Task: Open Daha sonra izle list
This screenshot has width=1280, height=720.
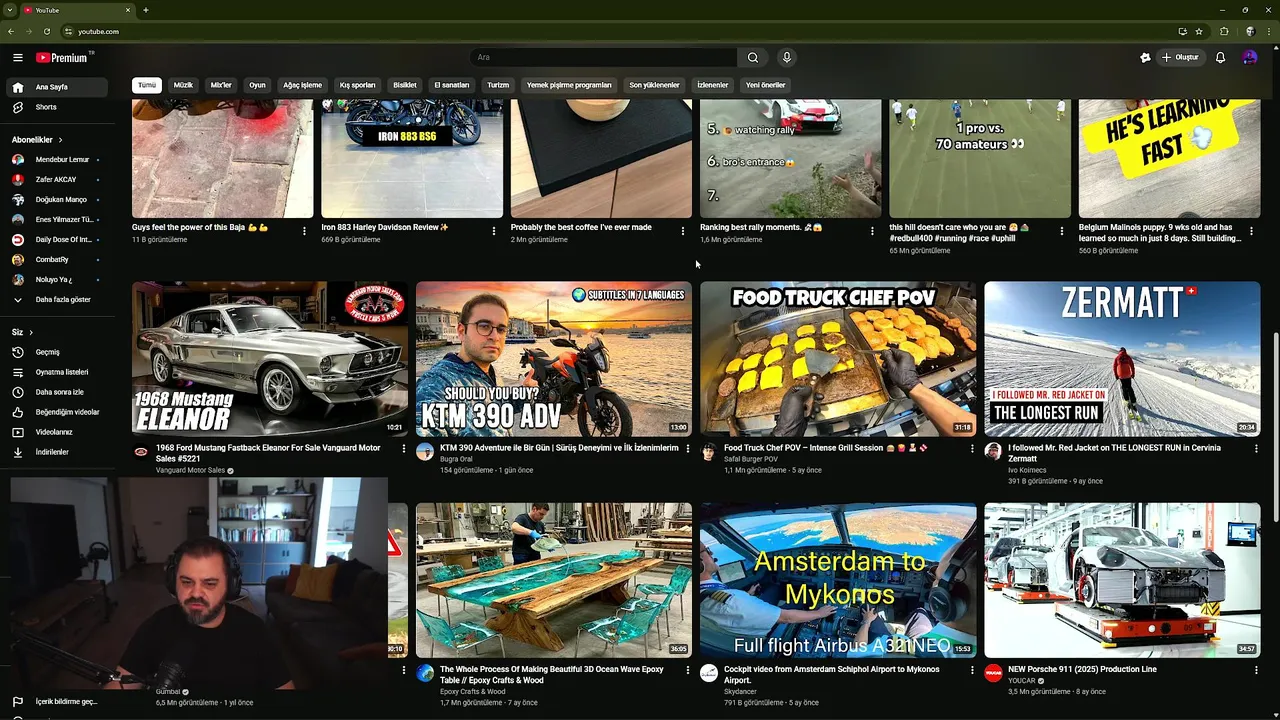Action: (56, 392)
